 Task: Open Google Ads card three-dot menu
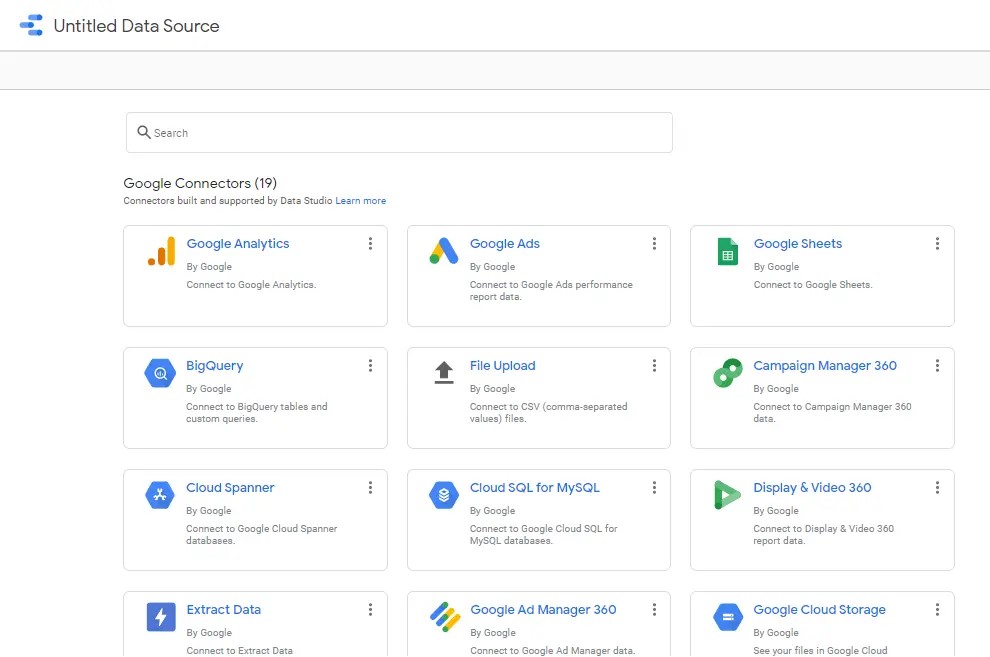(654, 244)
